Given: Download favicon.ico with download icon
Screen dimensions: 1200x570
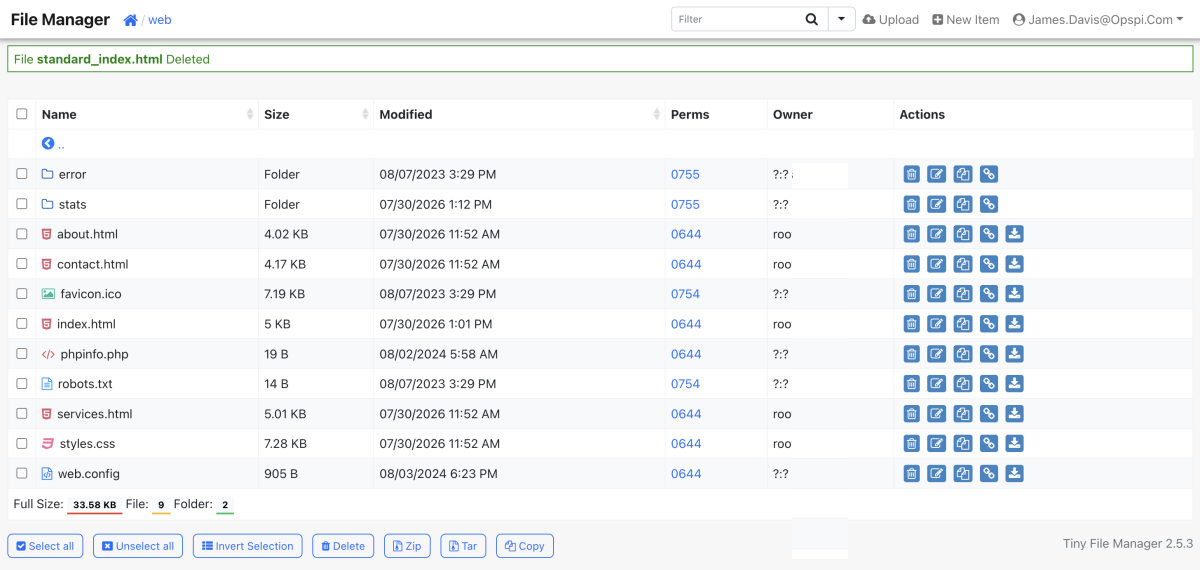Looking at the screenshot, I should 1014,294.
